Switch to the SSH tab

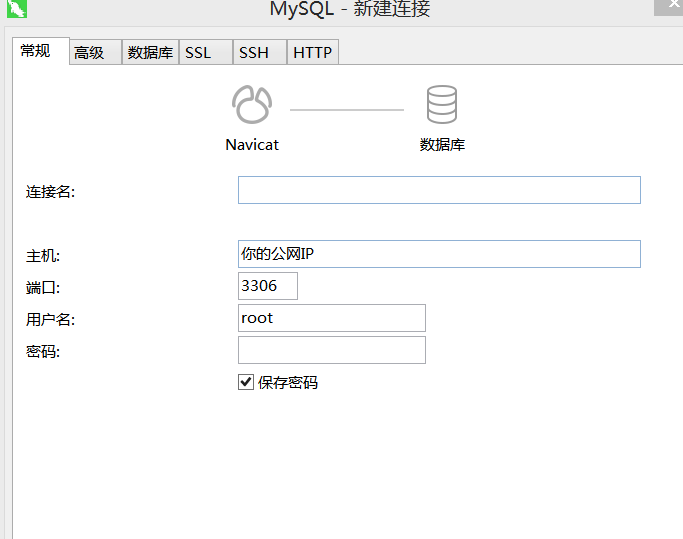pos(260,52)
